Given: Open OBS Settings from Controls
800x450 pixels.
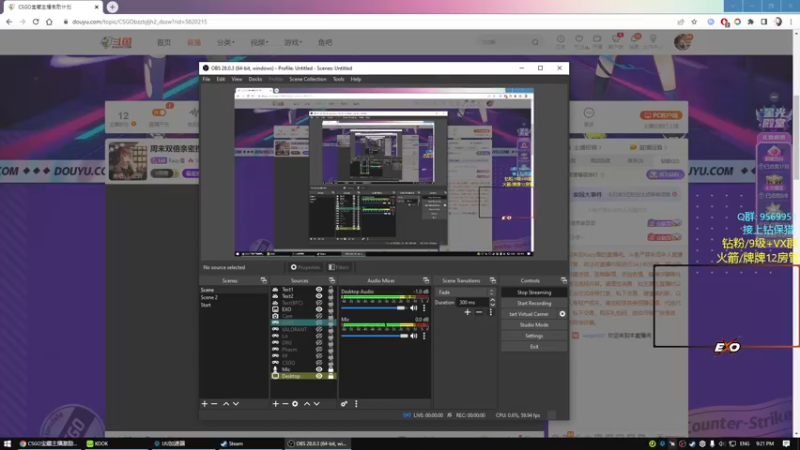Looking at the screenshot, I should pyautogui.click(x=534, y=336).
